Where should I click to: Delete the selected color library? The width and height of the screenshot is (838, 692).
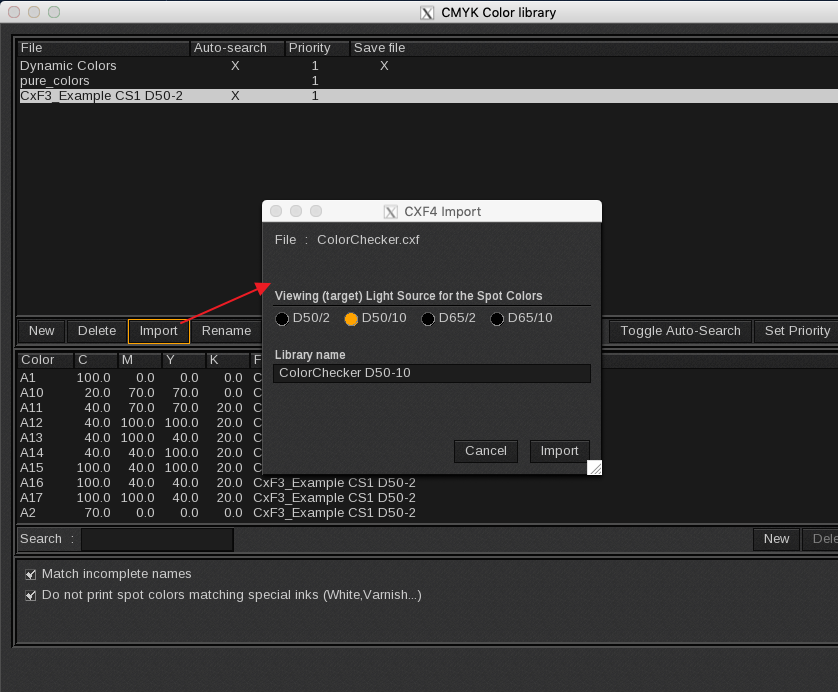[96, 330]
